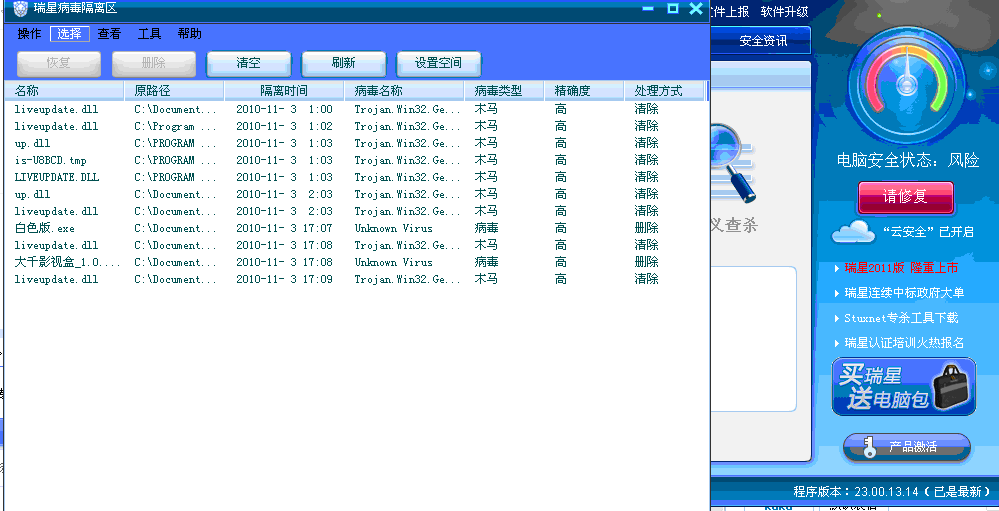
Task: Select the is-U8BCD.tmp row
Action: [x=356, y=160]
